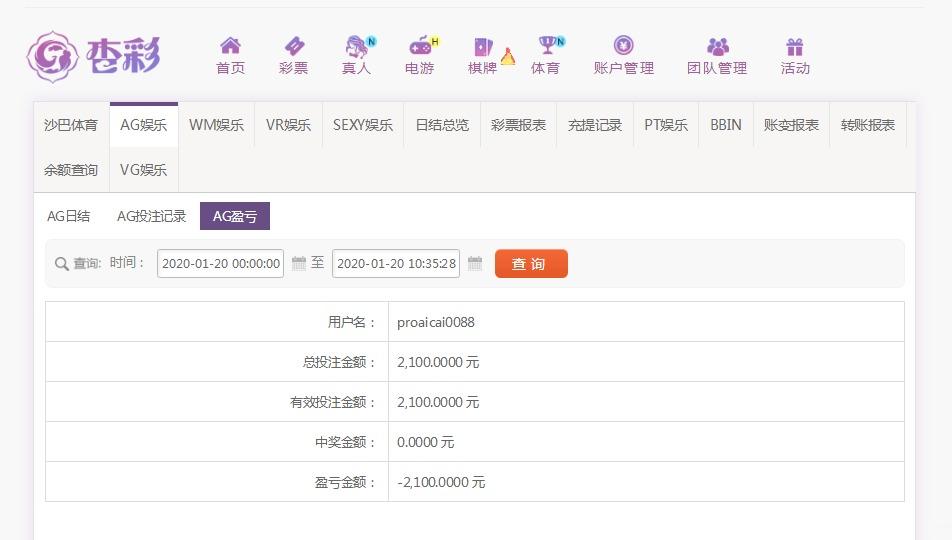Open the start date calendar picker
Screen dimensions: 952x540
299,263
